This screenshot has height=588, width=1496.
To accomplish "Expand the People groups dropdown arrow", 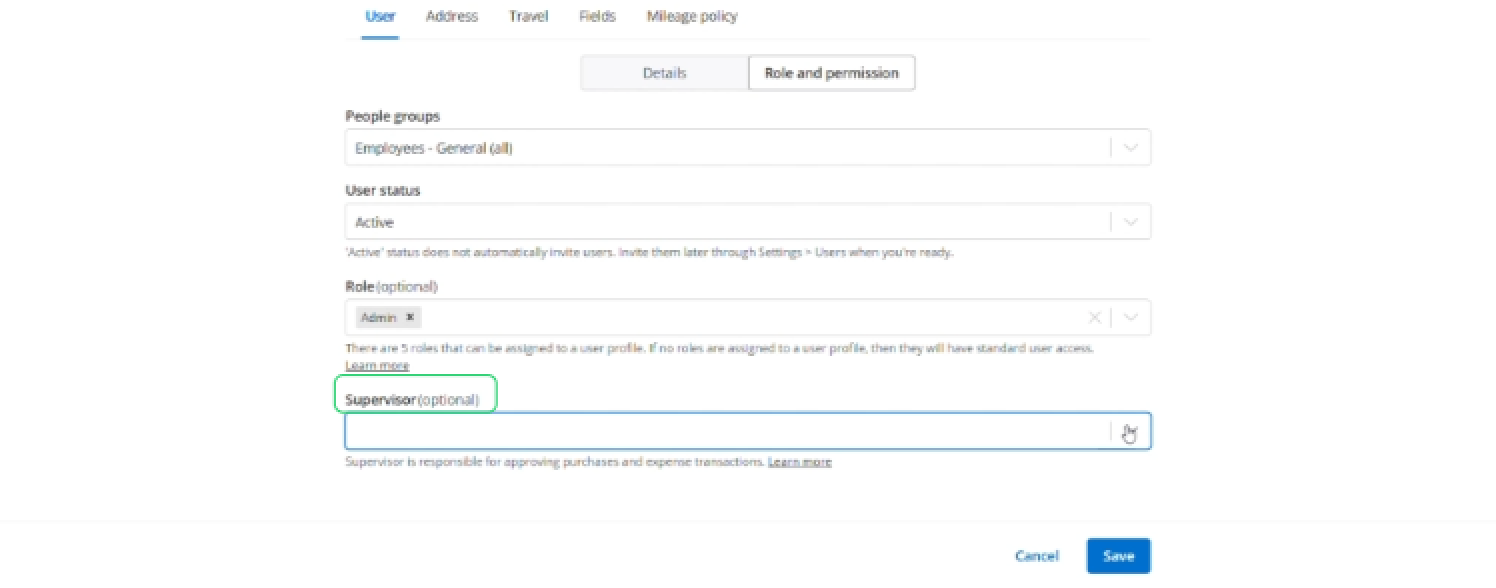I will tap(1131, 148).
